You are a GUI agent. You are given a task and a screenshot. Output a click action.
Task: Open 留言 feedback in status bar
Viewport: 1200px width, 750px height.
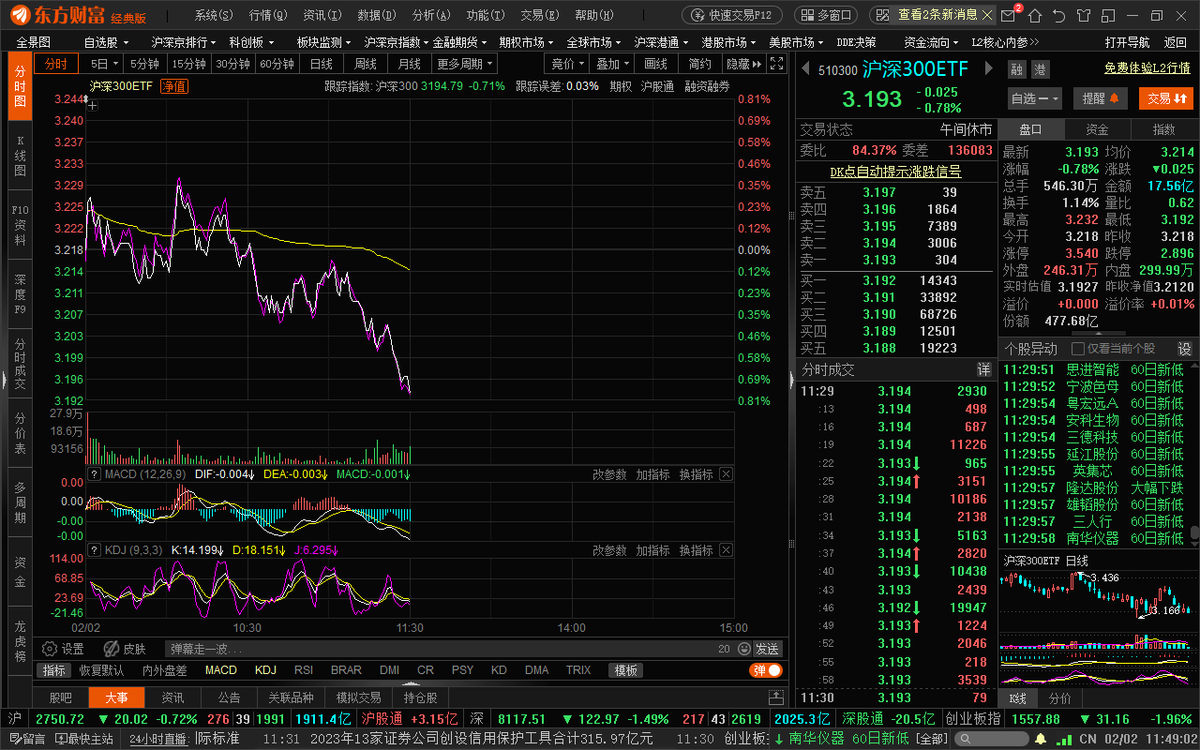pyautogui.click(x=26, y=739)
